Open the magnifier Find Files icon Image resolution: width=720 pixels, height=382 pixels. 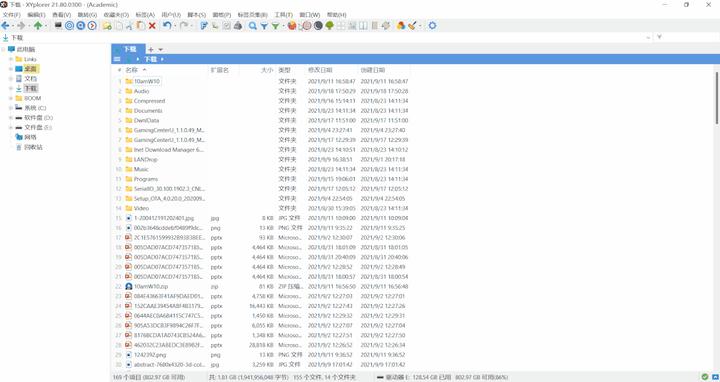click(253, 26)
